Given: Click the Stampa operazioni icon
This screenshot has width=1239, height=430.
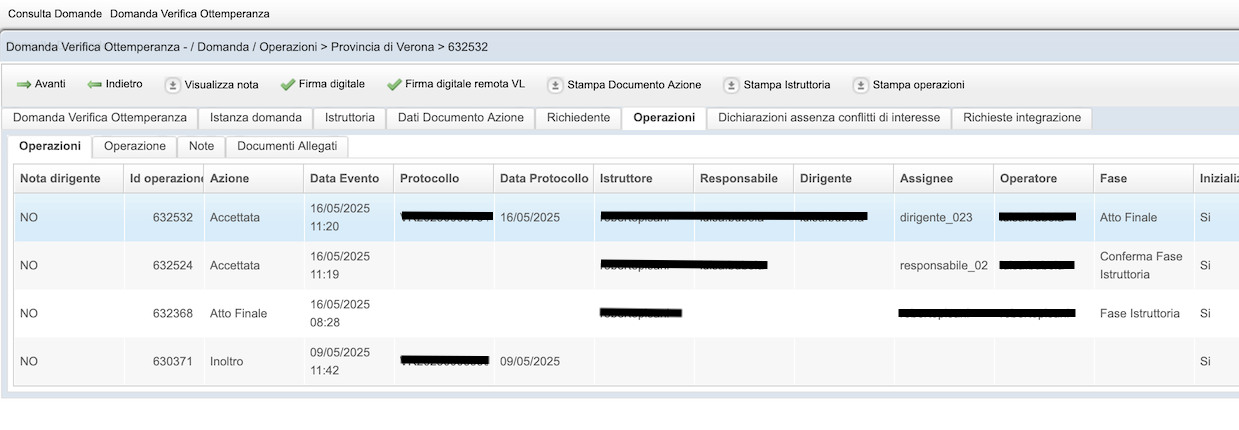Looking at the screenshot, I should point(860,85).
